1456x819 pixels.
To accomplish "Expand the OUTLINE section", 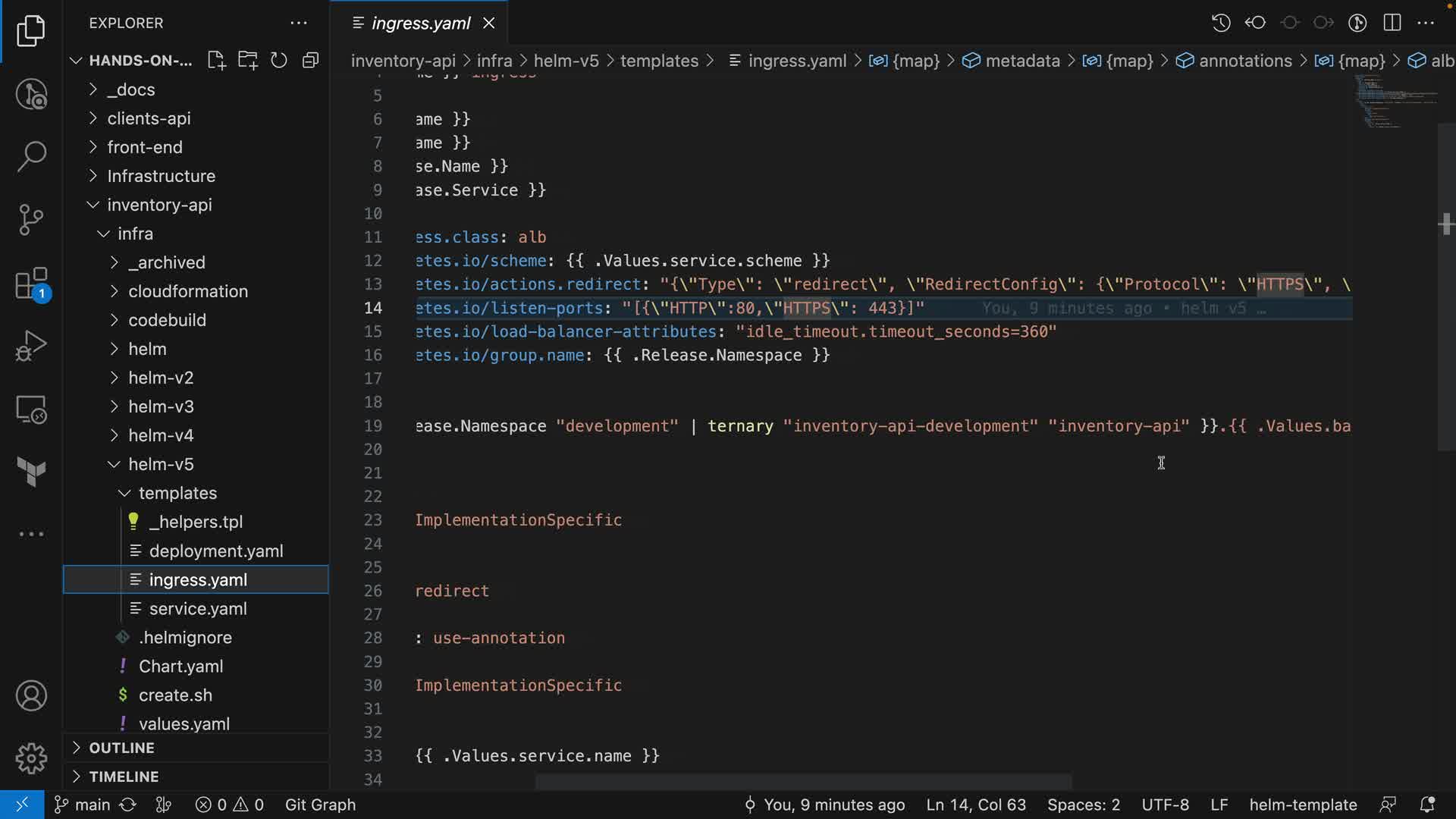I will coord(121,748).
